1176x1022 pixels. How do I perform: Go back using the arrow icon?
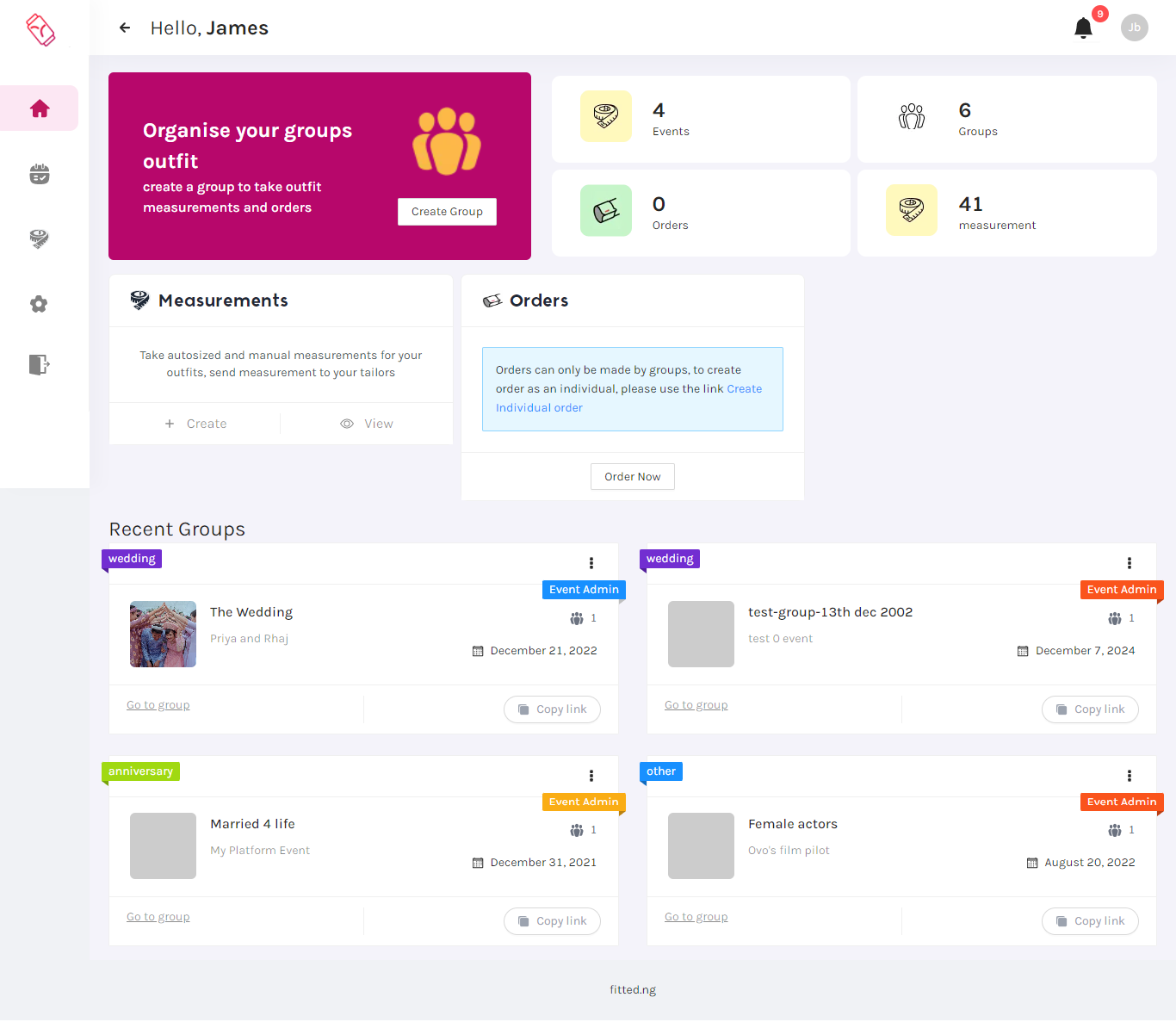pos(125,28)
